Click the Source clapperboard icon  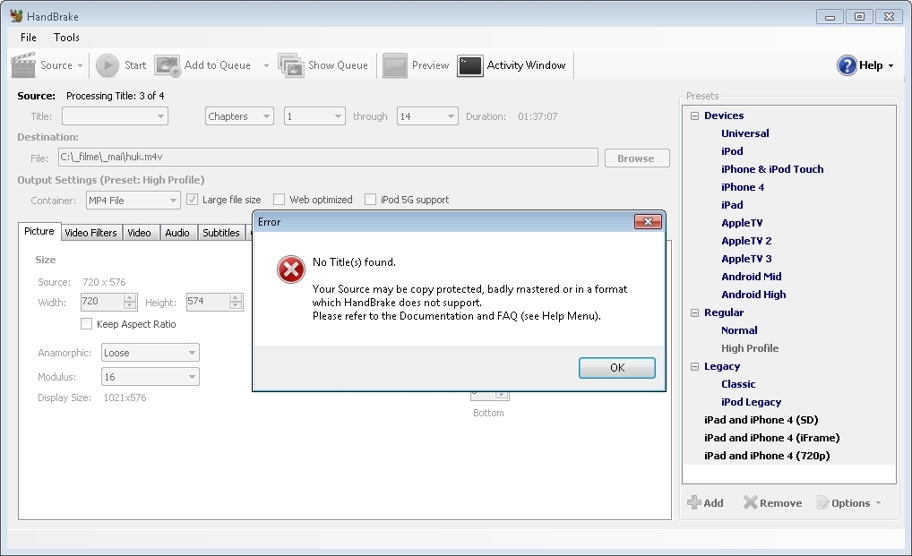[x=23, y=65]
